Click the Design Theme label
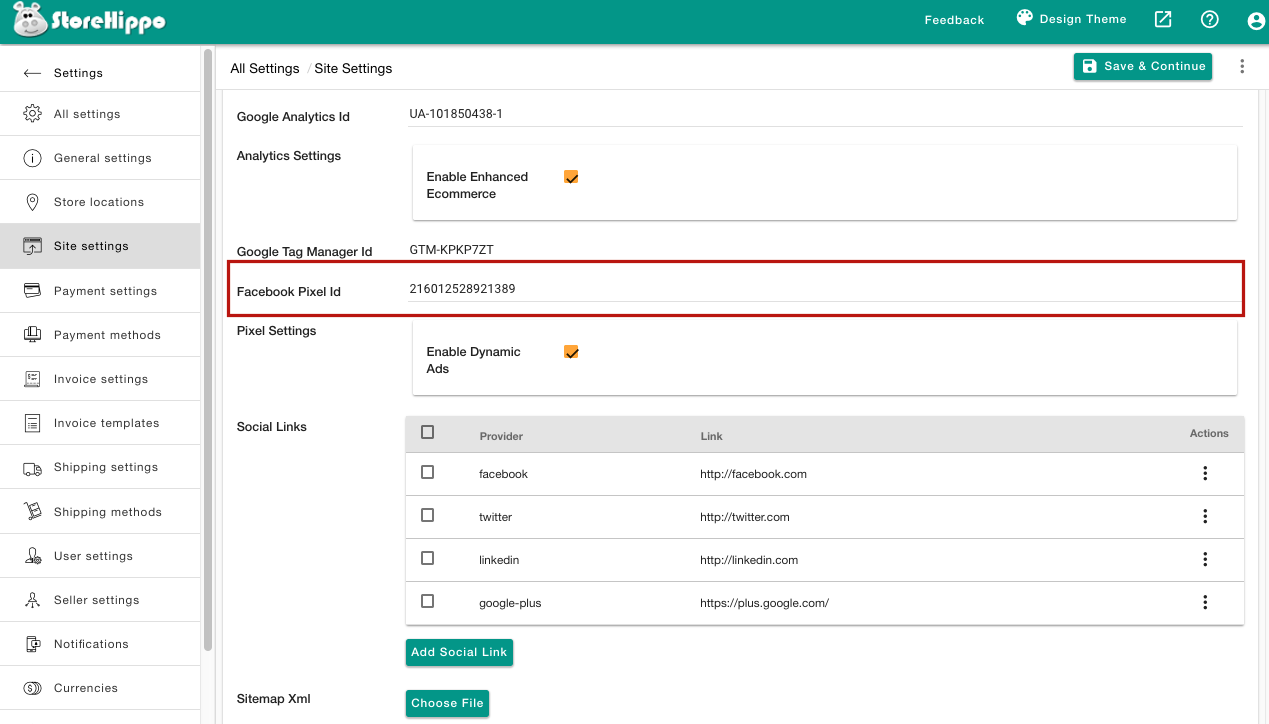1269x724 pixels. click(1083, 19)
